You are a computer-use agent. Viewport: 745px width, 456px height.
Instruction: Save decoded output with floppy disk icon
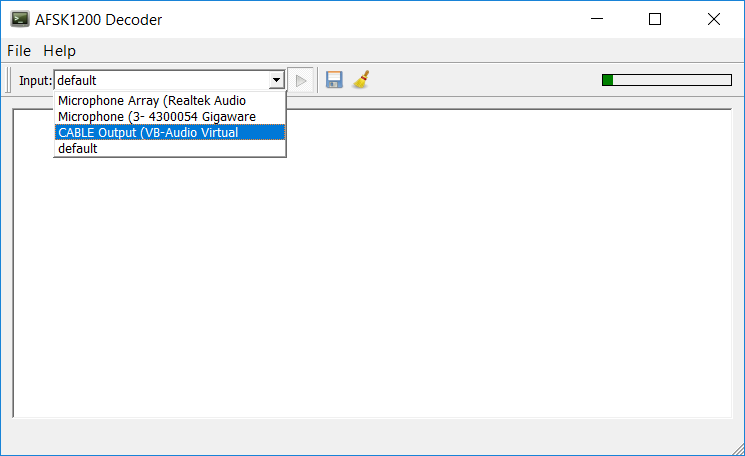334,80
